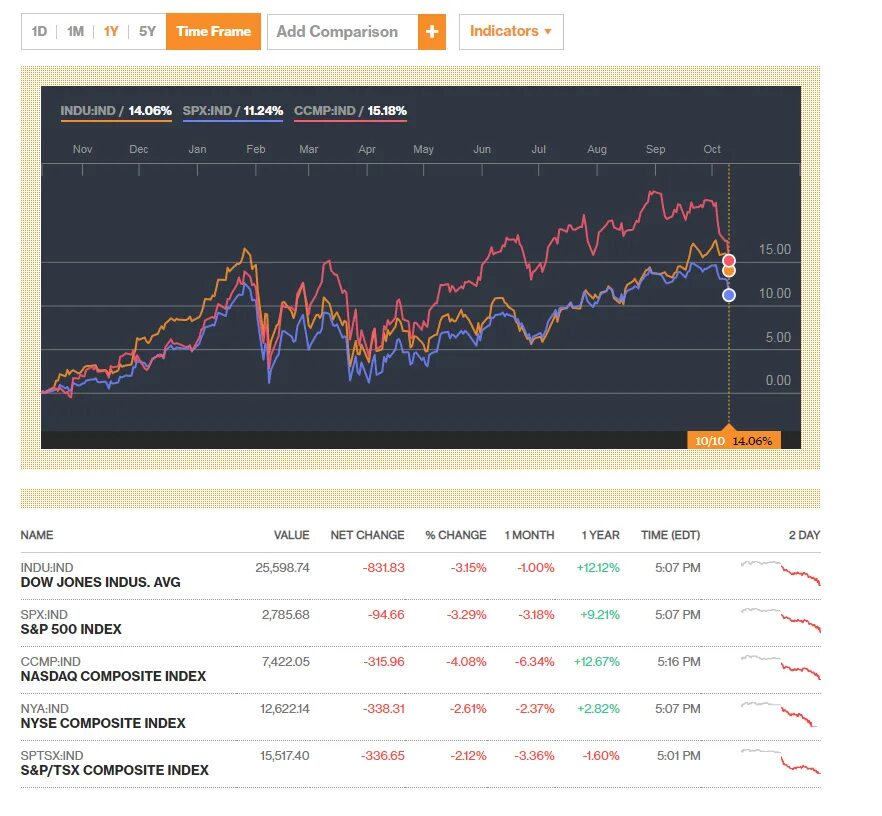Viewport: 882px width, 816px height.
Task: Click the S&P 500 value 2,785.68
Action: pyautogui.click(x=285, y=615)
